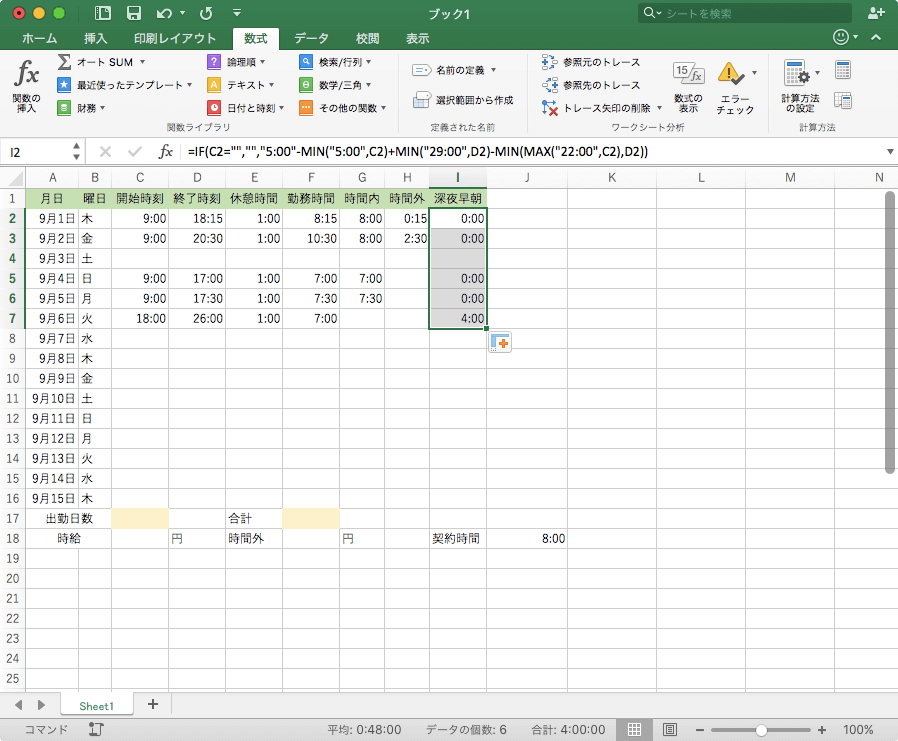Collapse the ribbon with the chevron
Screen dimensions: 898x741
876,37
